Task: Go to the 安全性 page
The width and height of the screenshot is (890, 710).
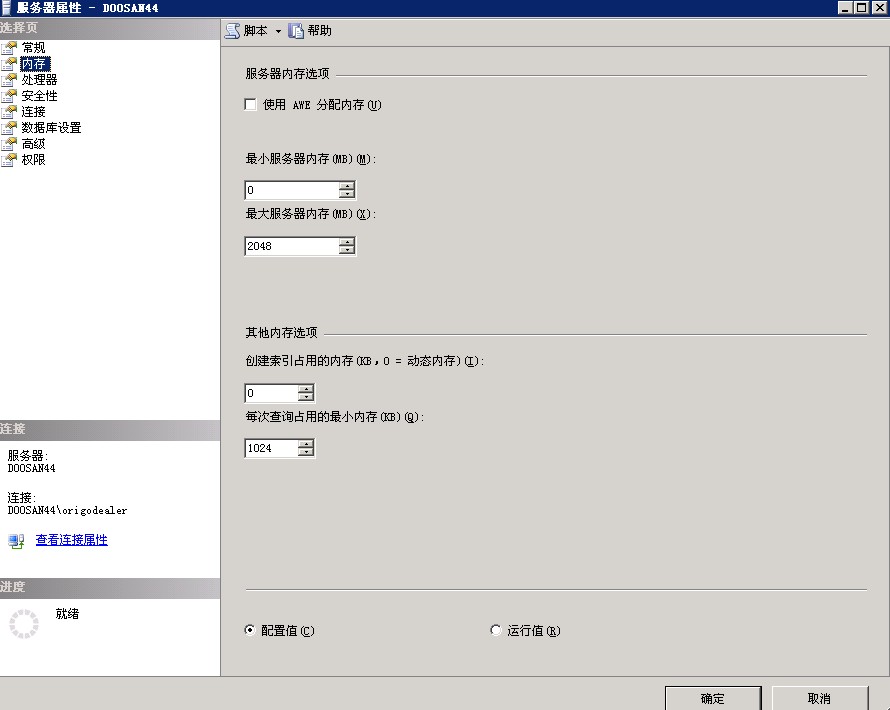Action: (x=39, y=95)
